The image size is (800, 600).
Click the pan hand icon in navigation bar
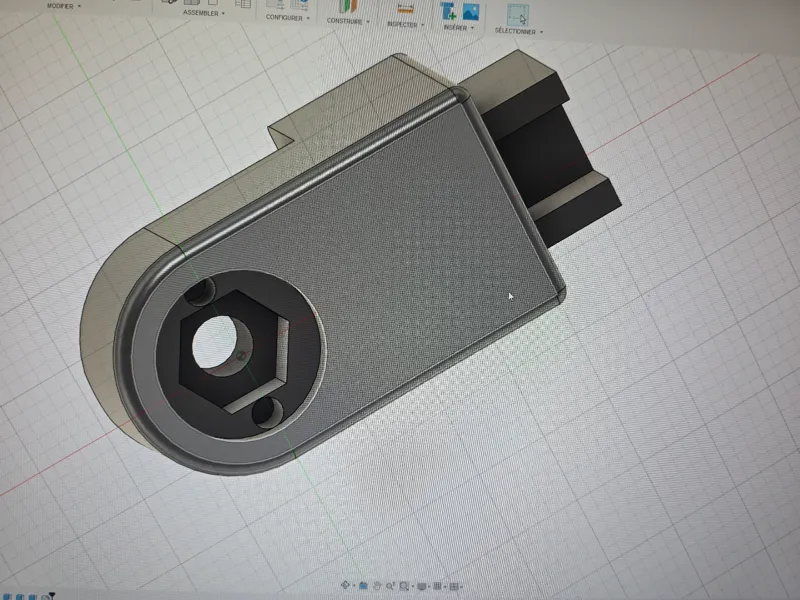(x=377, y=586)
